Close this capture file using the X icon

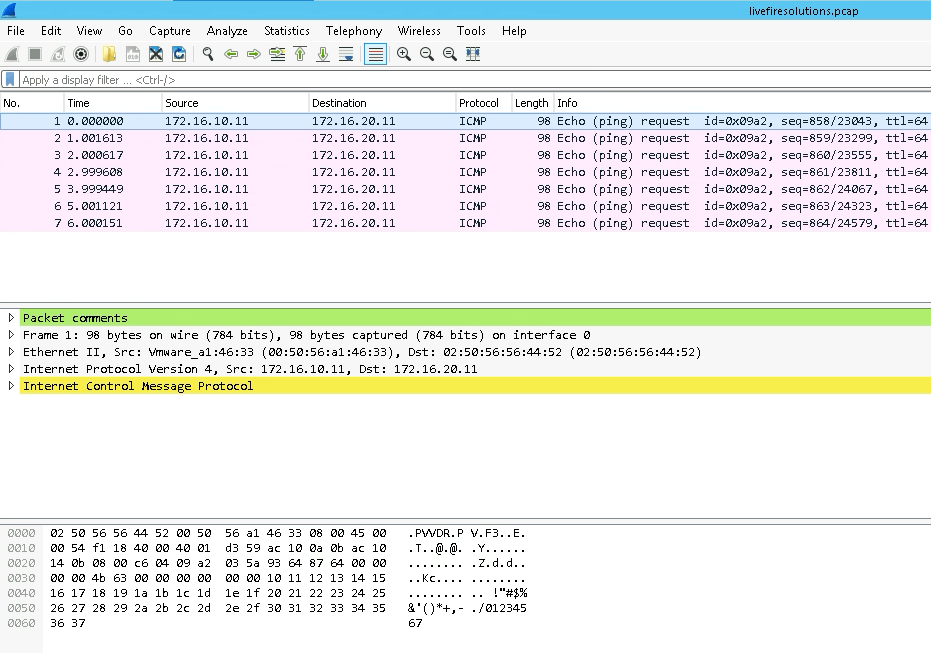156,55
